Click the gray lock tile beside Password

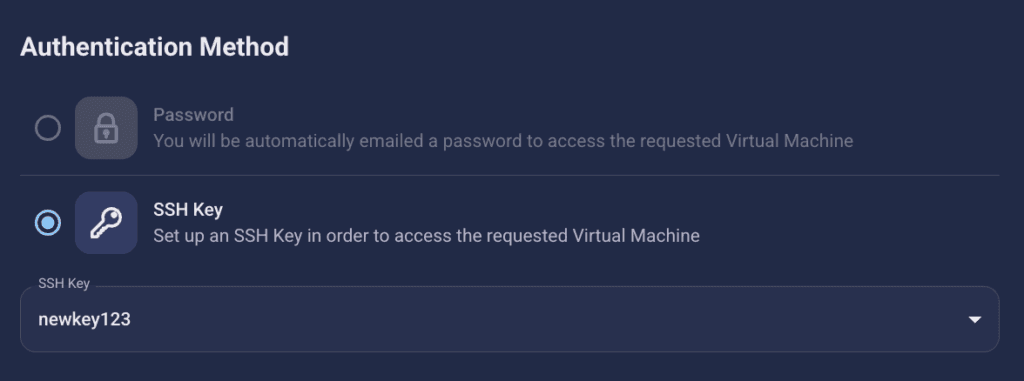(x=106, y=128)
